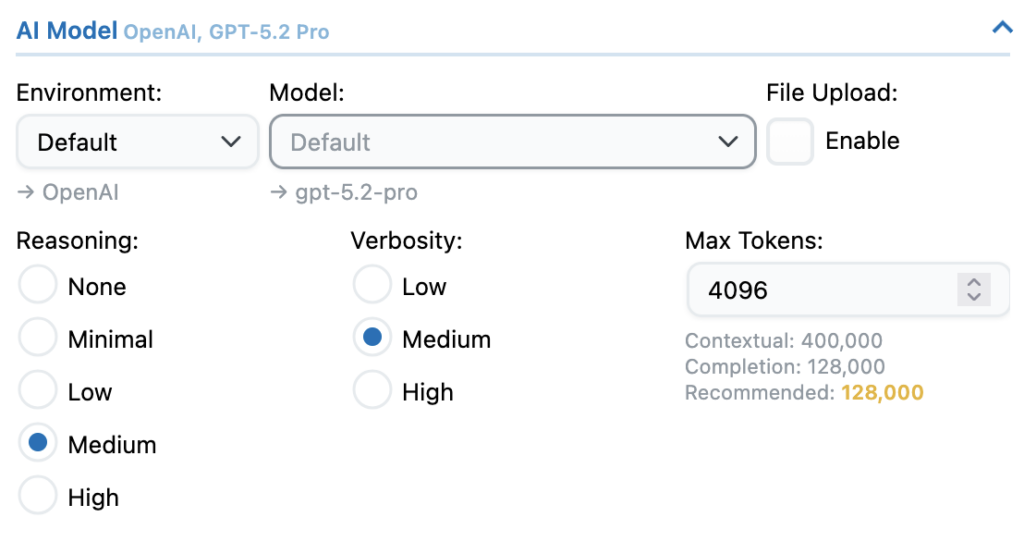Select Minimal reasoning option

(38, 339)
